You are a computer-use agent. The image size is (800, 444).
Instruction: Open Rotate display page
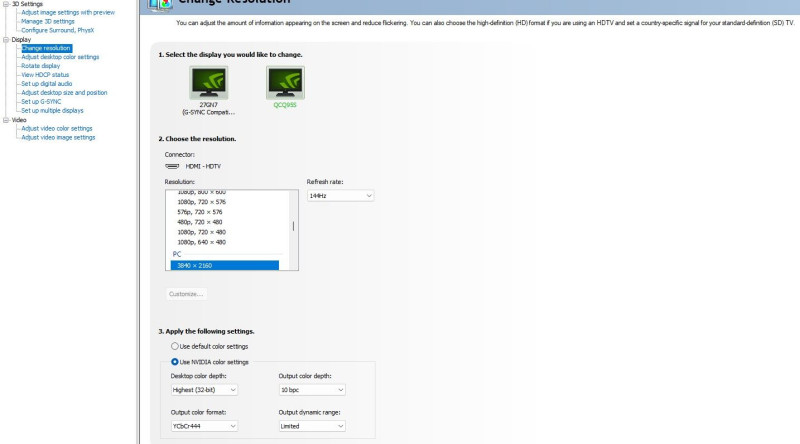click(40, 66)
